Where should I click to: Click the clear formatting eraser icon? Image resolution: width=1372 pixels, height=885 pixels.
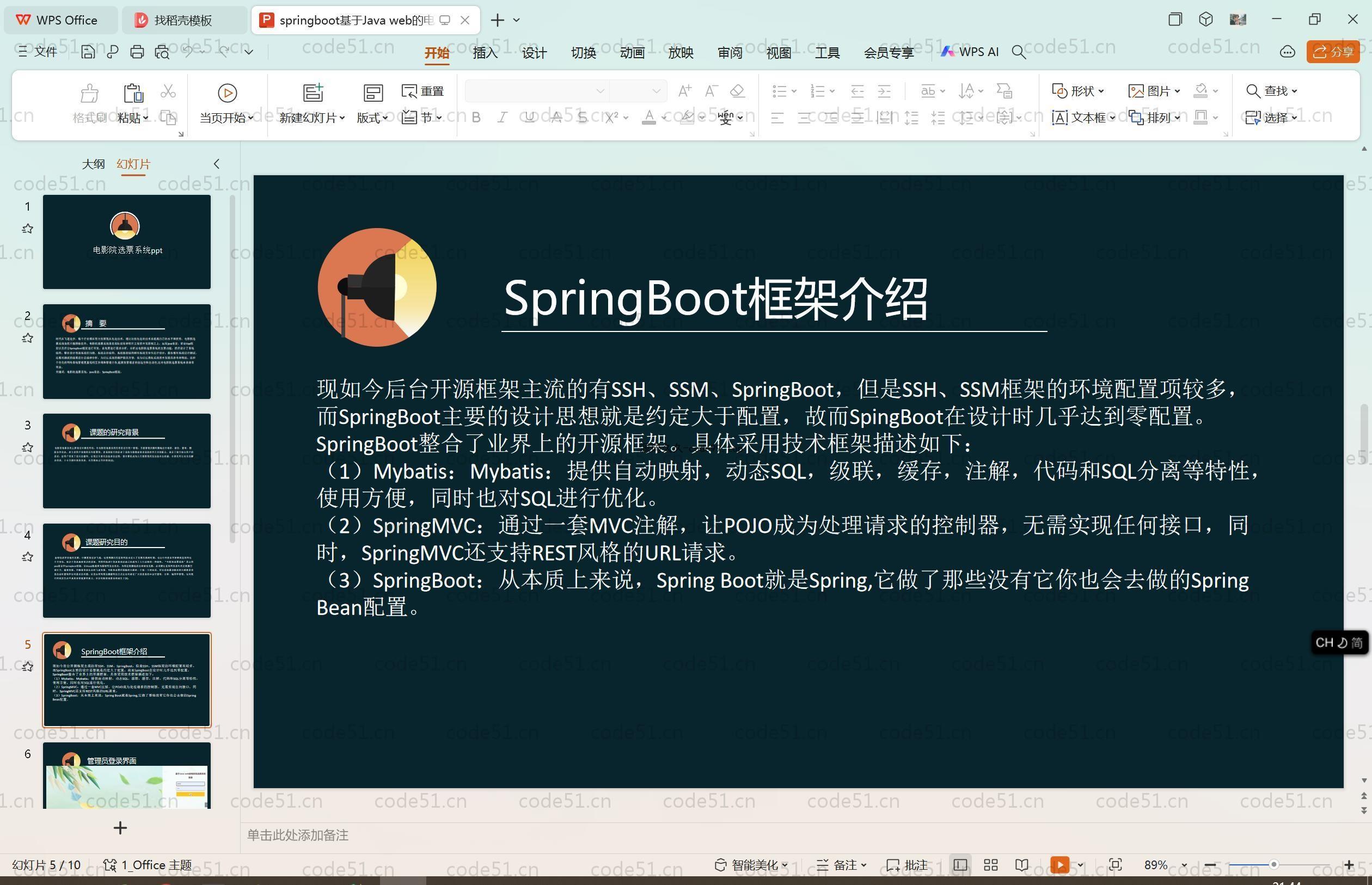click(737, 91)
